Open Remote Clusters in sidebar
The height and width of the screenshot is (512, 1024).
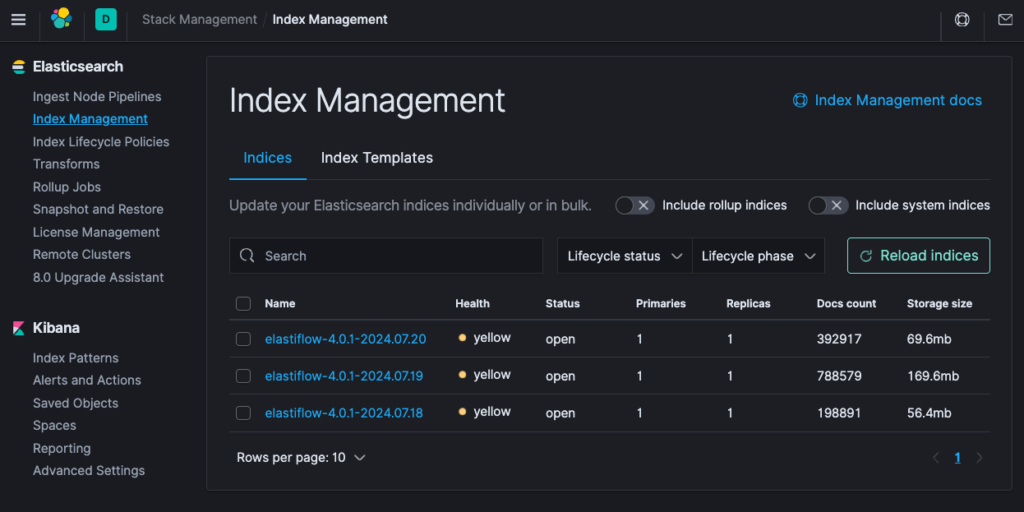(82, 255)
